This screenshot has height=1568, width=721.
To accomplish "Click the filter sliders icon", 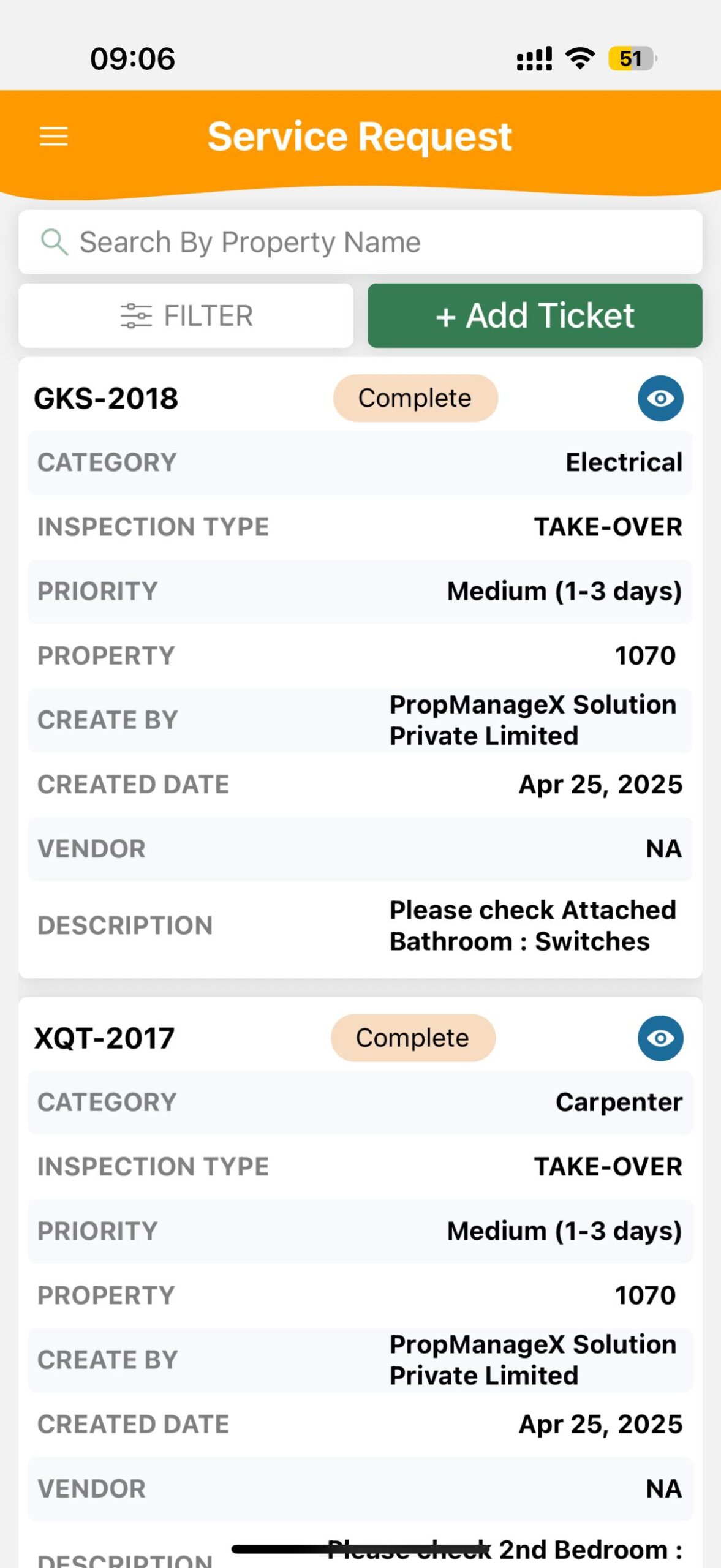I will (x=136, y=316).
